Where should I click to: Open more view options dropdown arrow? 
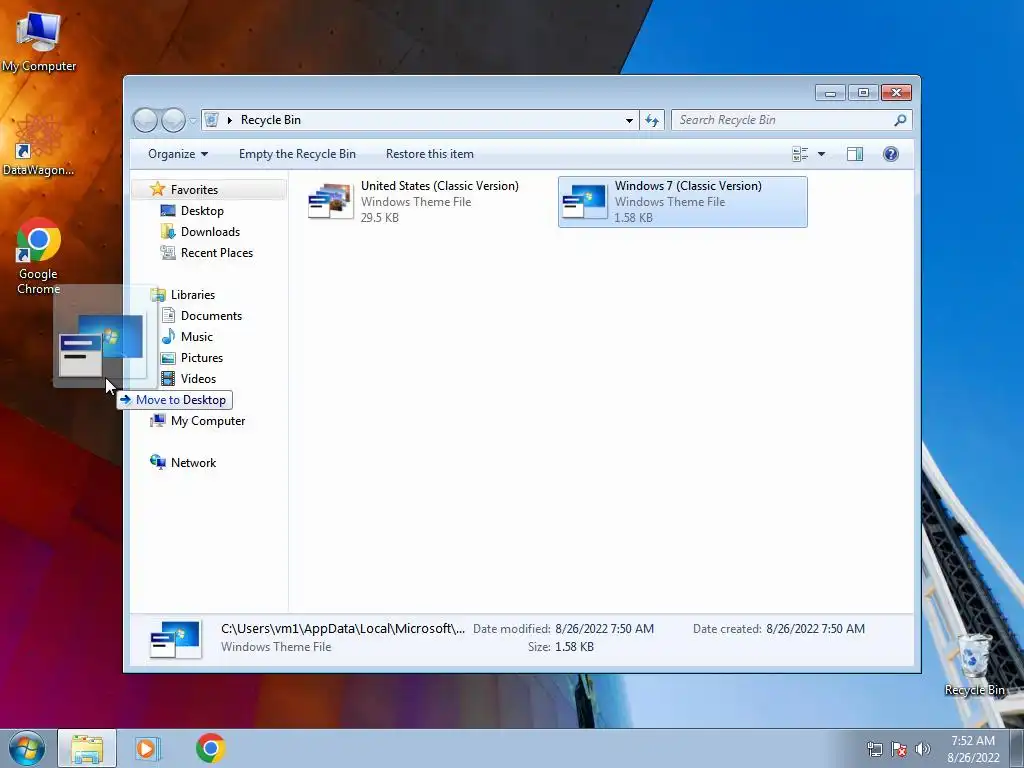coord(822,154)
